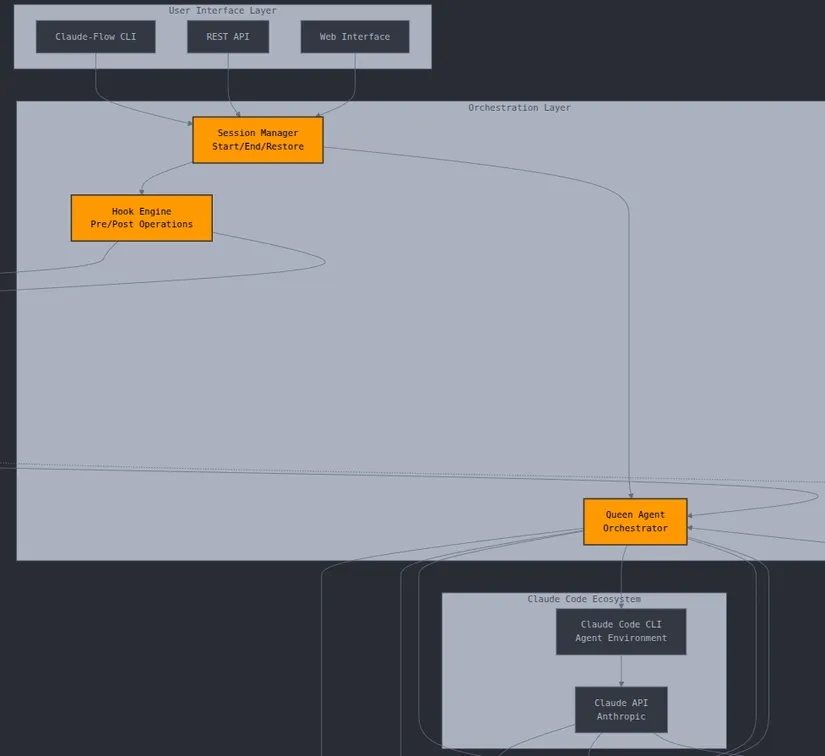This screenshot has width=825, height=756.
Task: Click the Hook Engine Pre/Post Operations box
Action: pos(141,218)
